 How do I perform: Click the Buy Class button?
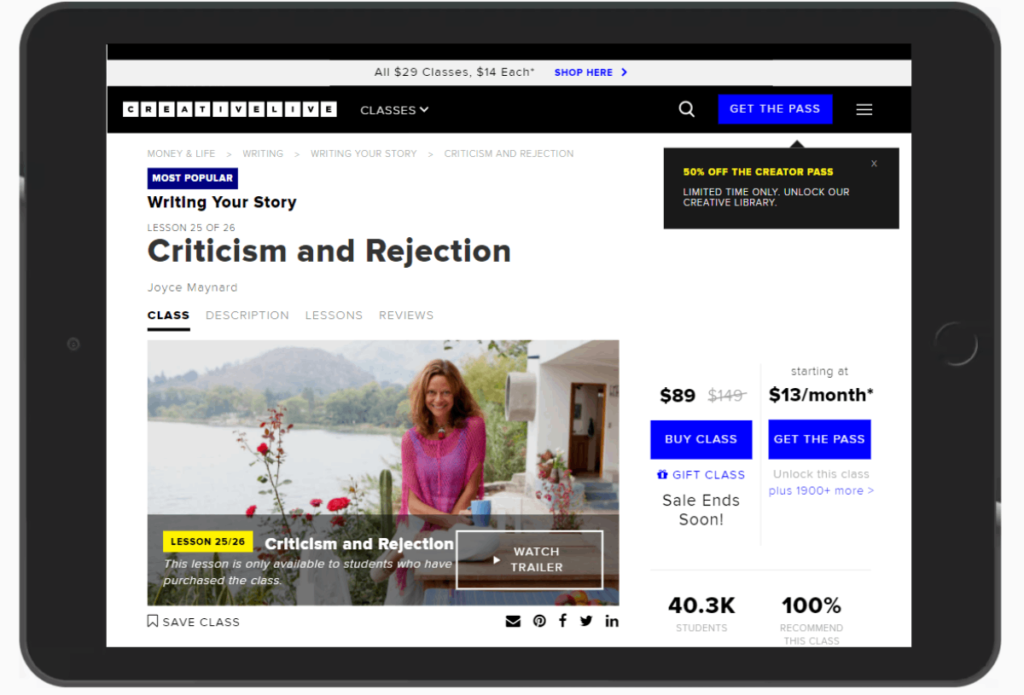click(x=700, y=439)
